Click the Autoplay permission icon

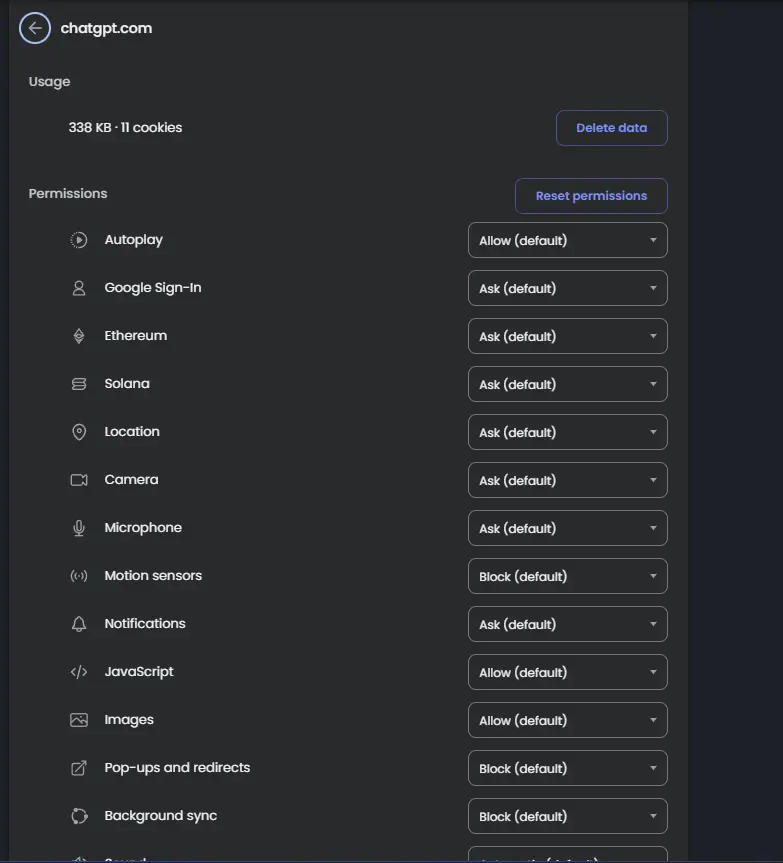click(79, 240)
